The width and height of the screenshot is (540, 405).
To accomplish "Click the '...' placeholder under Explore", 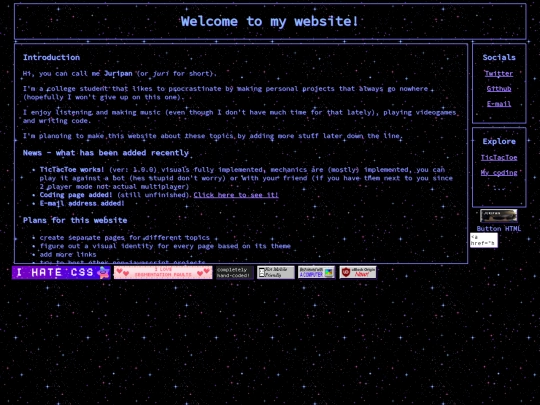I will [499, 188].
